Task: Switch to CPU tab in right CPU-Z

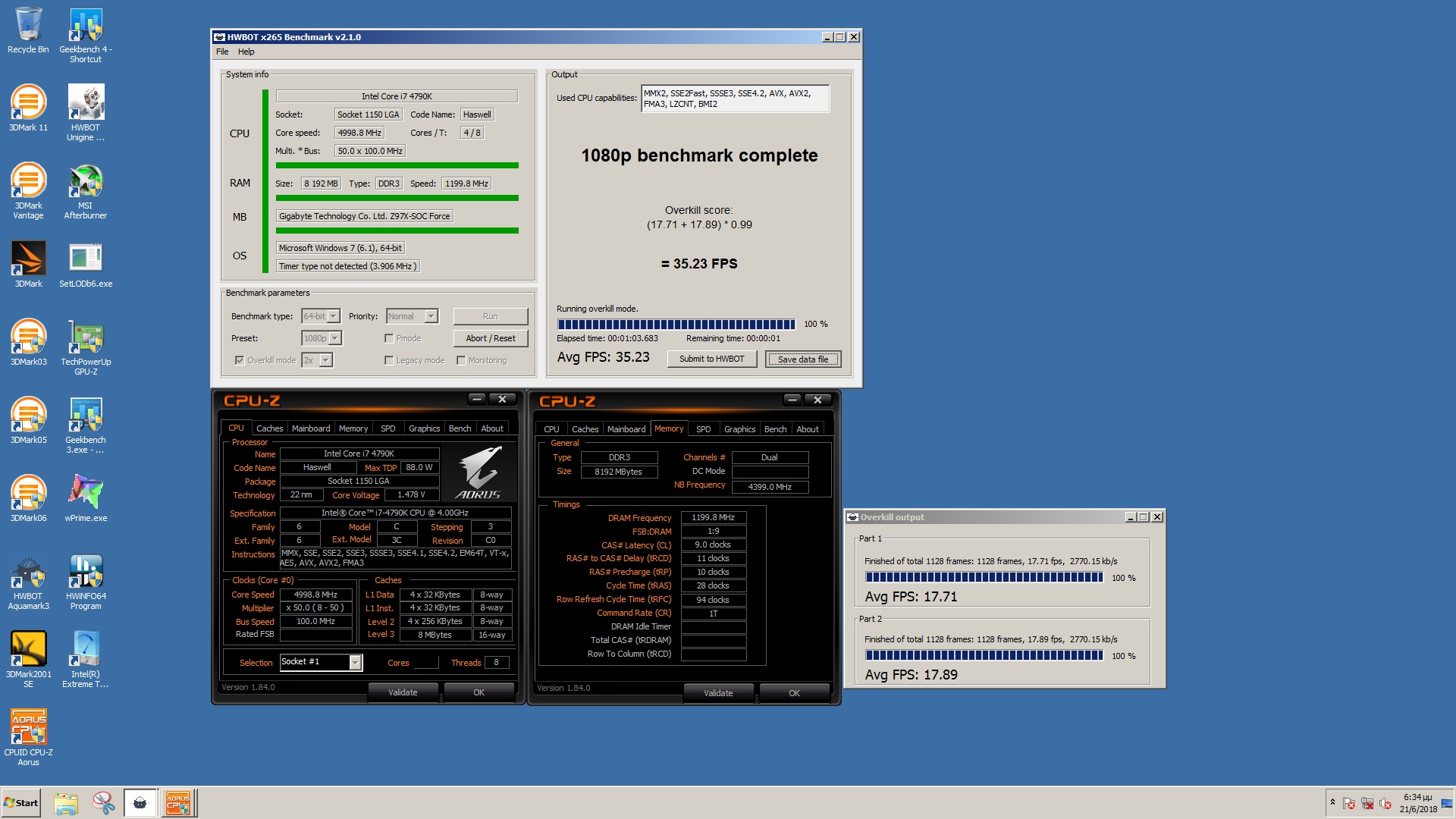Action: [551, 429]
